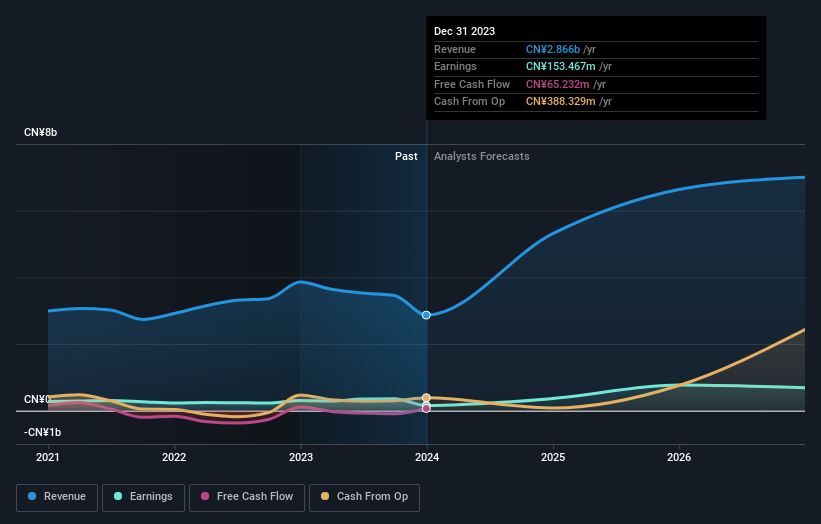Click the CN¥65.232m free cash flow value
The width and height of the screenshot is (821, 524).
(558, 84)
